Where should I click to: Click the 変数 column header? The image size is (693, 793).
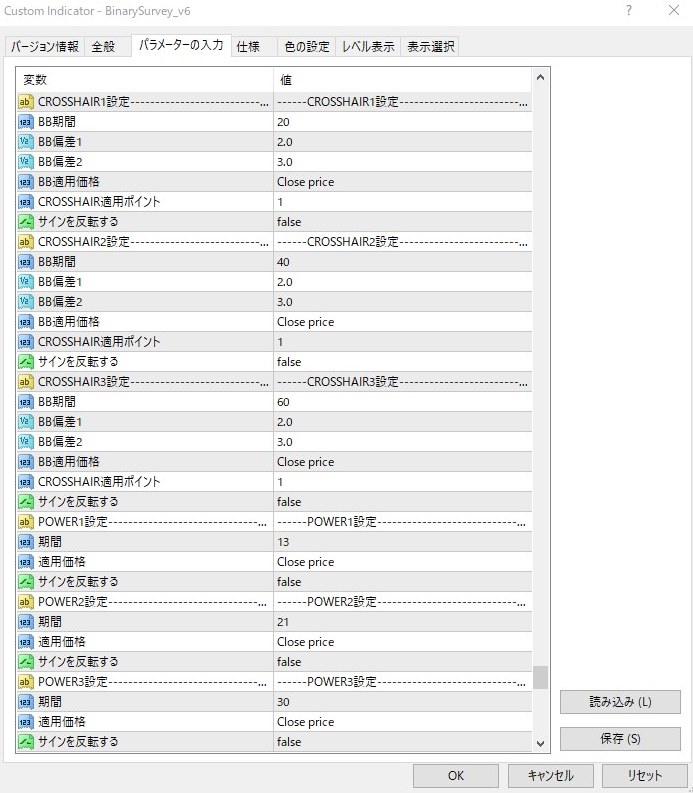click(x=145, y=80)
